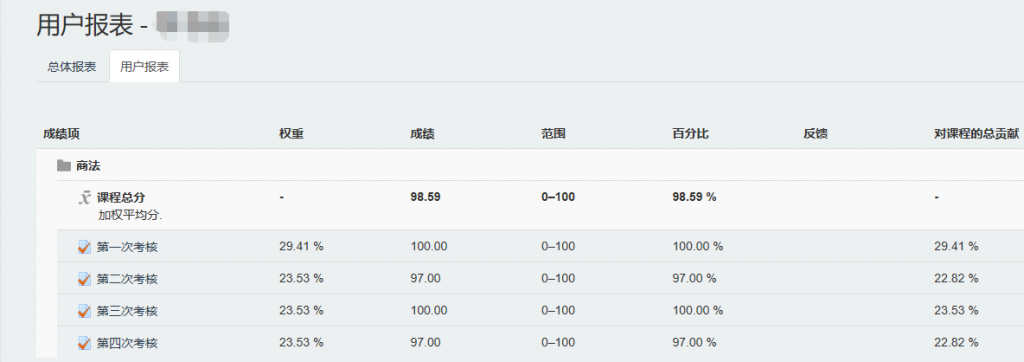The height and width of the screenshot is (362, 1024).
Task: Click the quiz icon beside 第四次考核
Action: [x=84, y=343]
